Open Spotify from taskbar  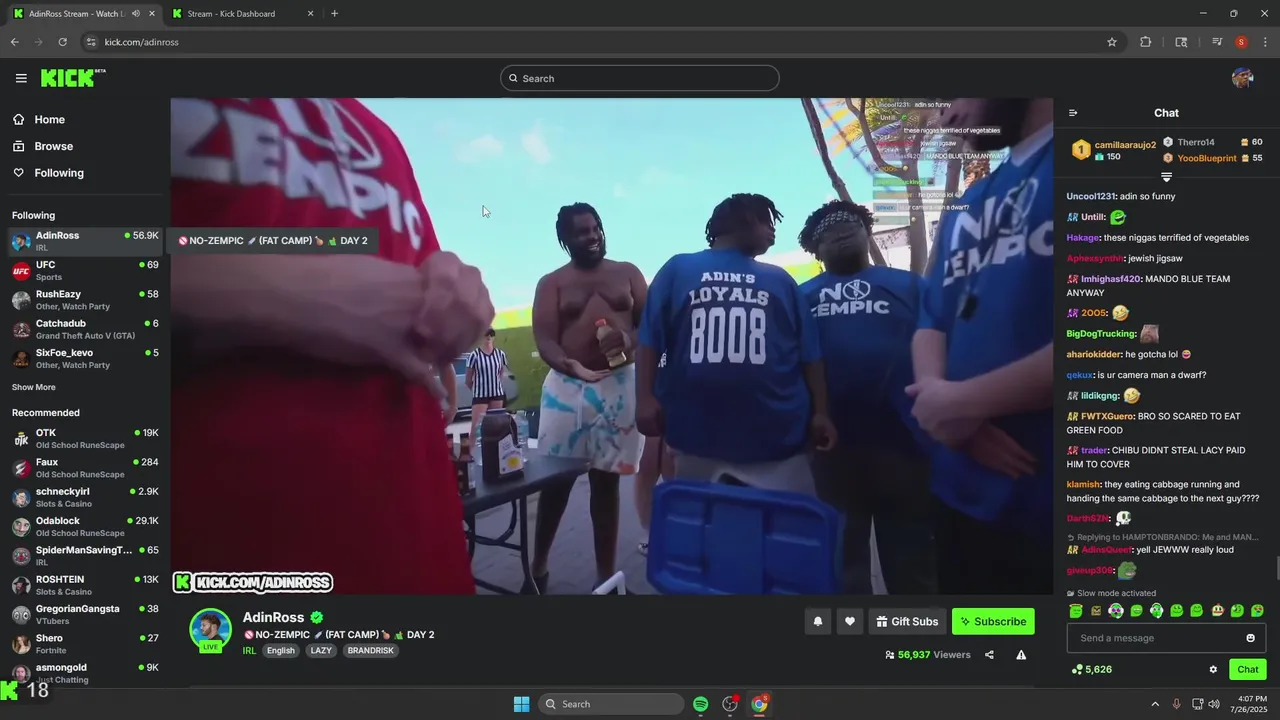[x=700, y=704]
